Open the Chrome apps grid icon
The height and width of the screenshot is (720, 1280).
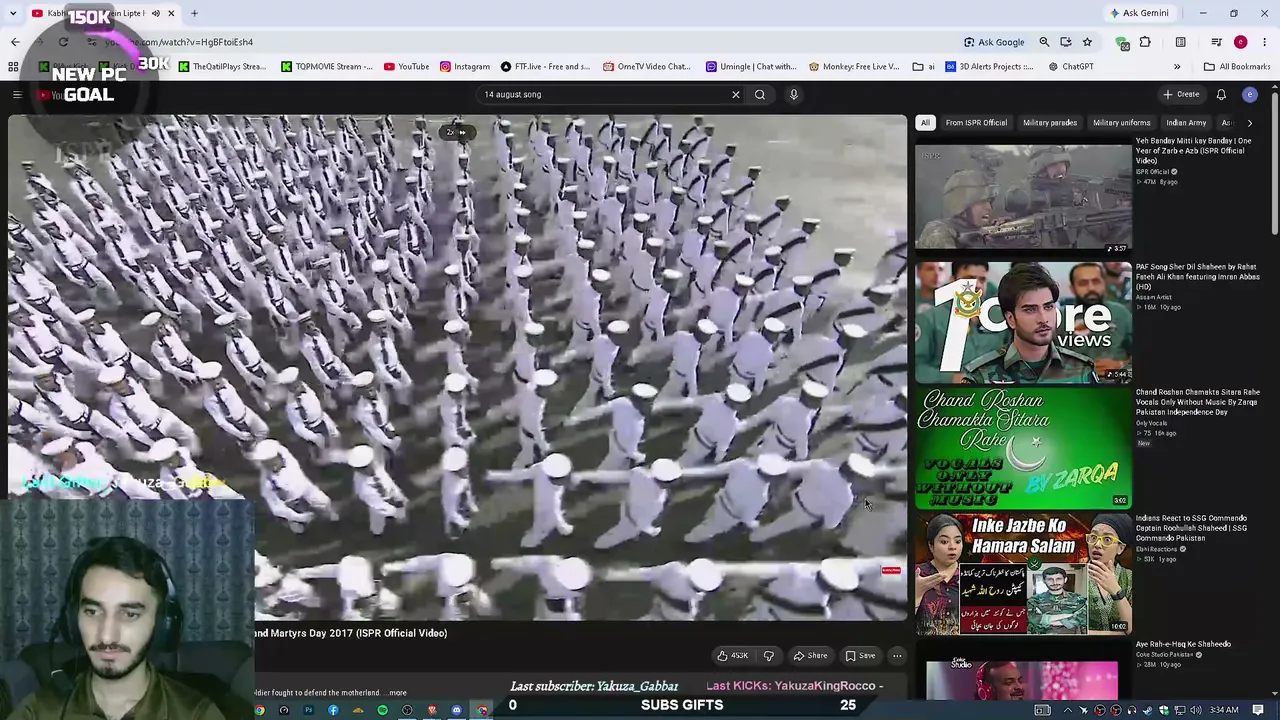pos(13,67)
